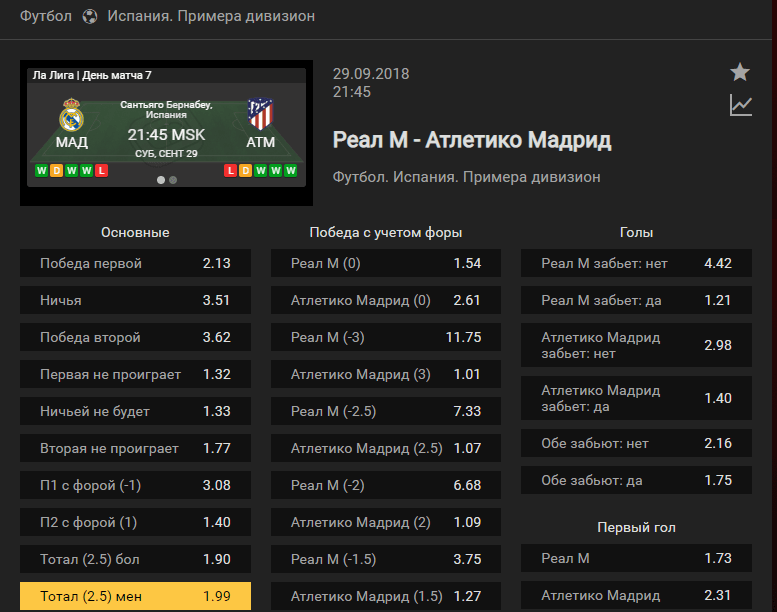Select Вторая не проиграет odds 1.77
The image size is (777, 612).
(x=135, y=448)
